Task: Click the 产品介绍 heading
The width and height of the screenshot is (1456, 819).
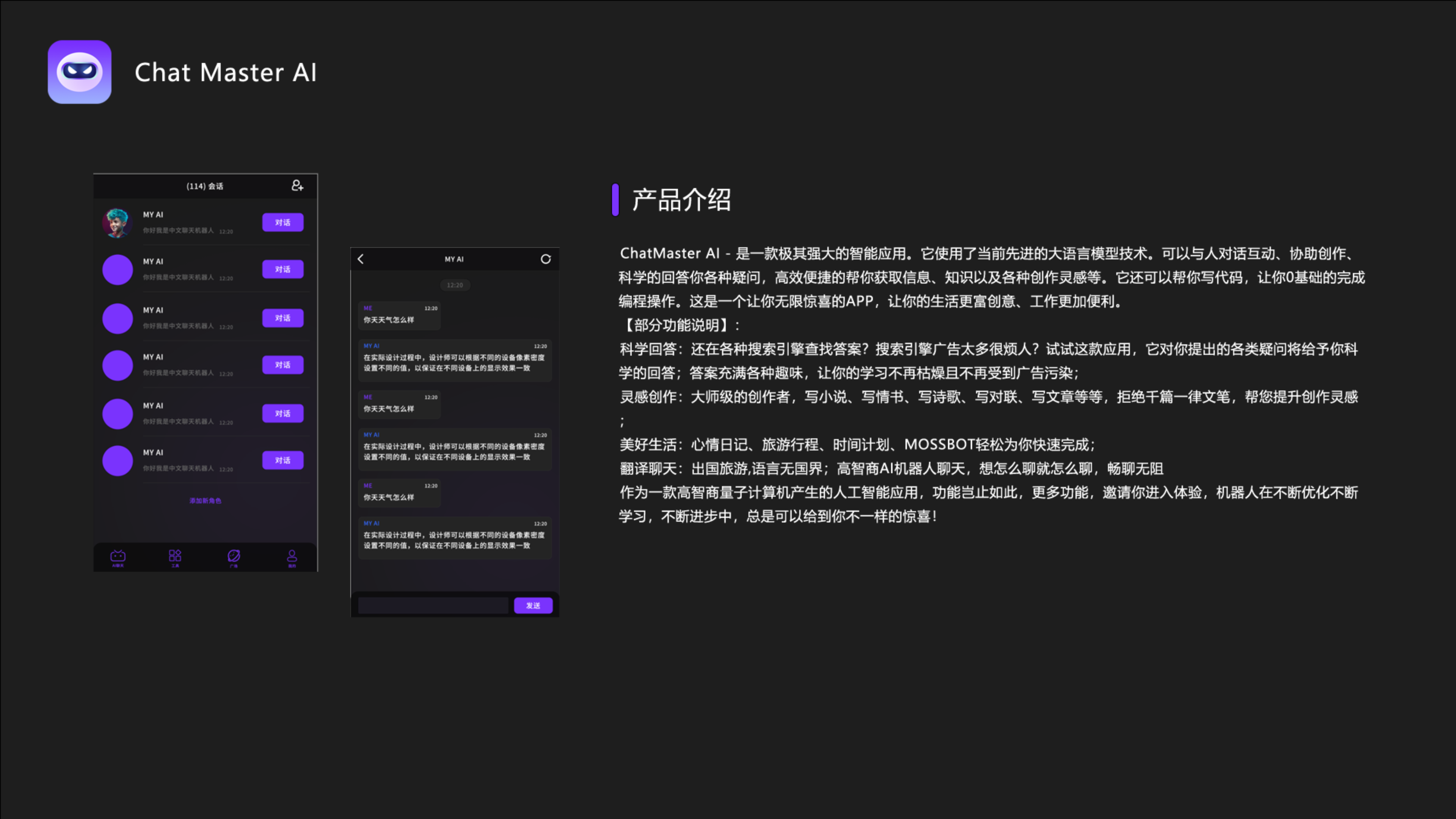Action: point(681,200)
